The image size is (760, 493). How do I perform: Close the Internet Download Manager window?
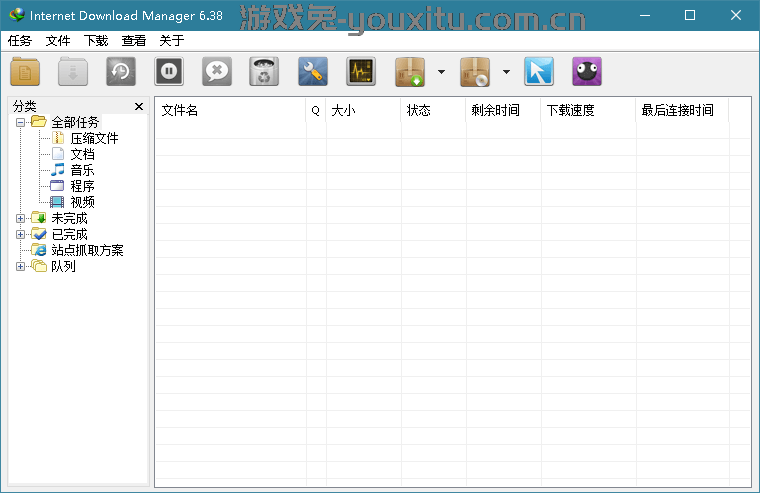coord(736,15)
